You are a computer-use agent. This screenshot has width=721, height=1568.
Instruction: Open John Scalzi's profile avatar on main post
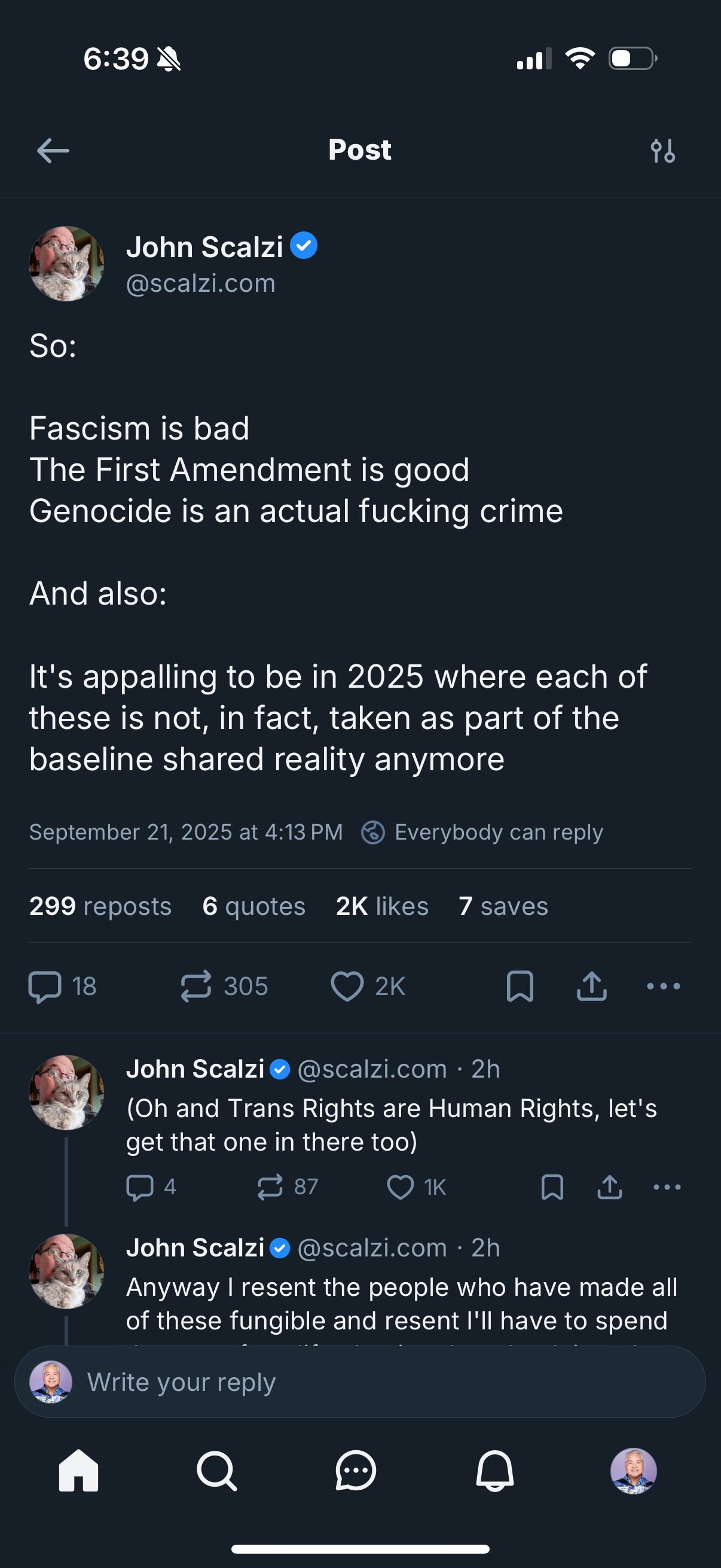point(66,264)
